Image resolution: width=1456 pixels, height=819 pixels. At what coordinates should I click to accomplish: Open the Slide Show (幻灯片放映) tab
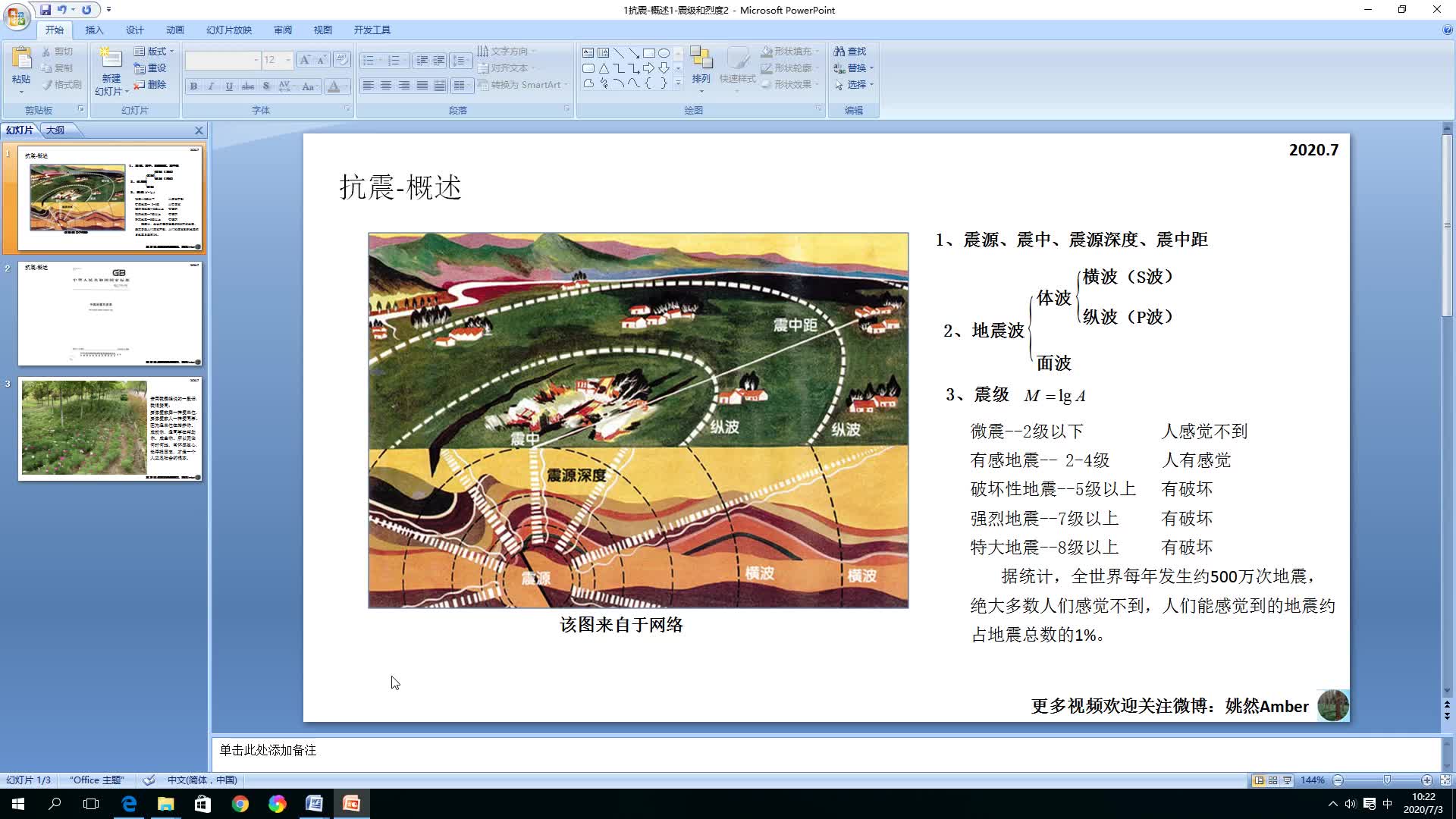pos(229,30)
